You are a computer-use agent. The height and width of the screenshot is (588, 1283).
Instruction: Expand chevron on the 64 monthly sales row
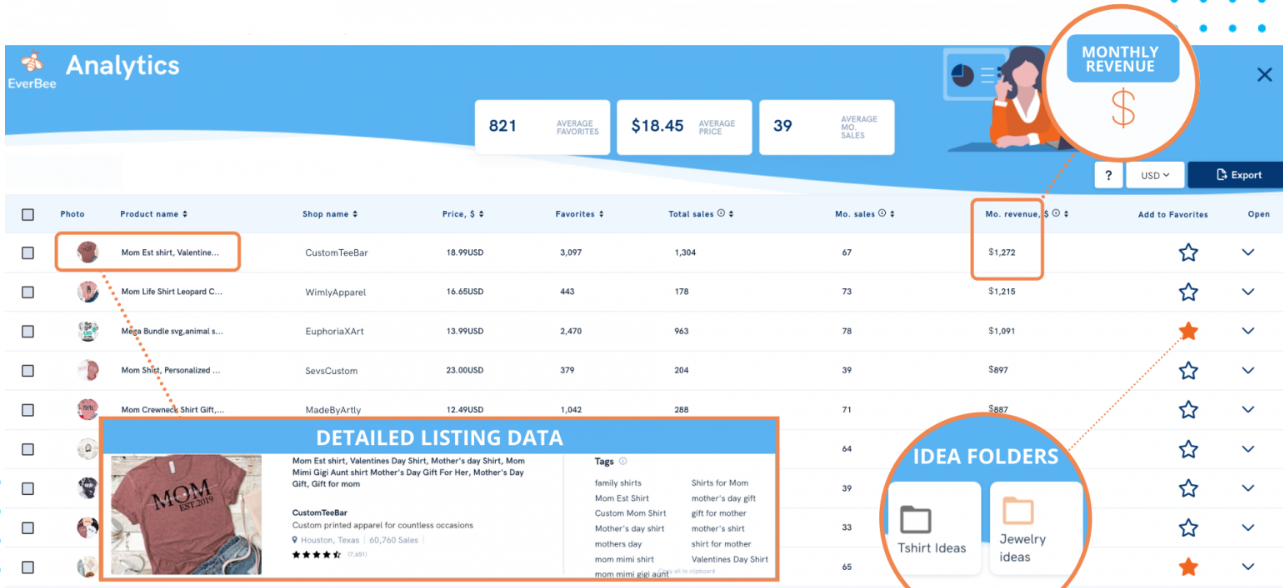tap(1248, 449)
